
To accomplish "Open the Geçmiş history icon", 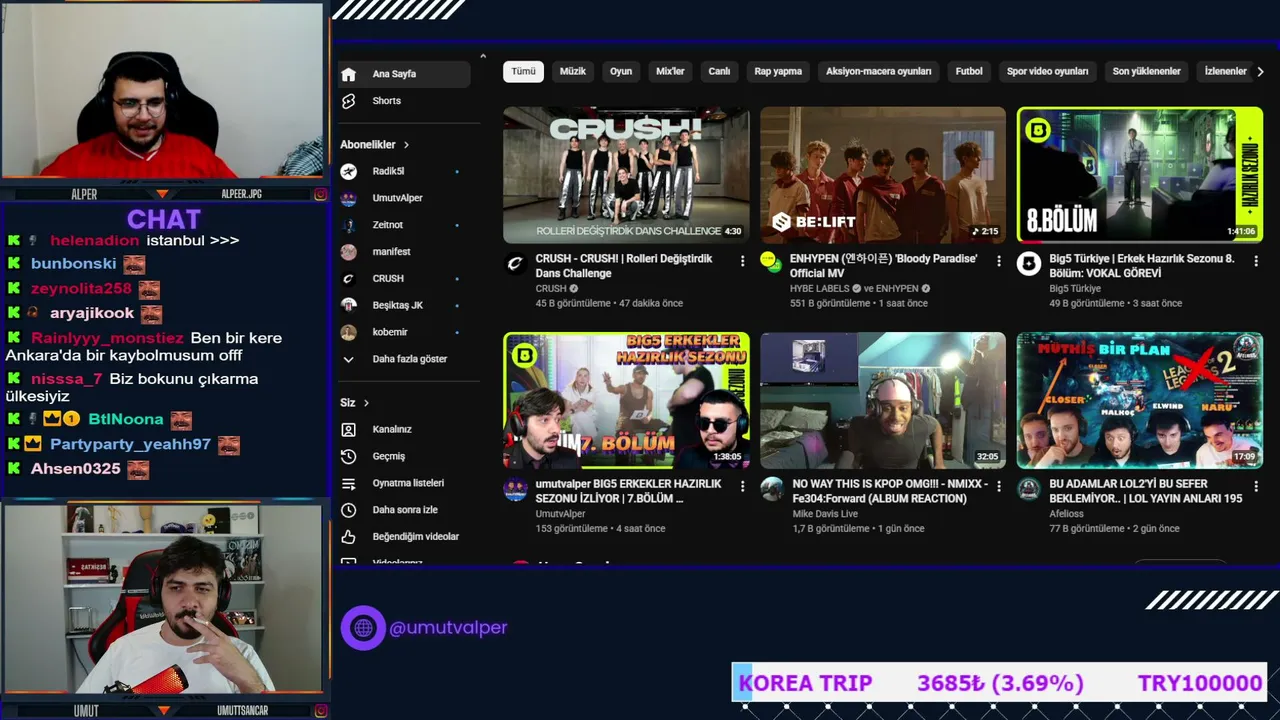I will pos(348,456).
